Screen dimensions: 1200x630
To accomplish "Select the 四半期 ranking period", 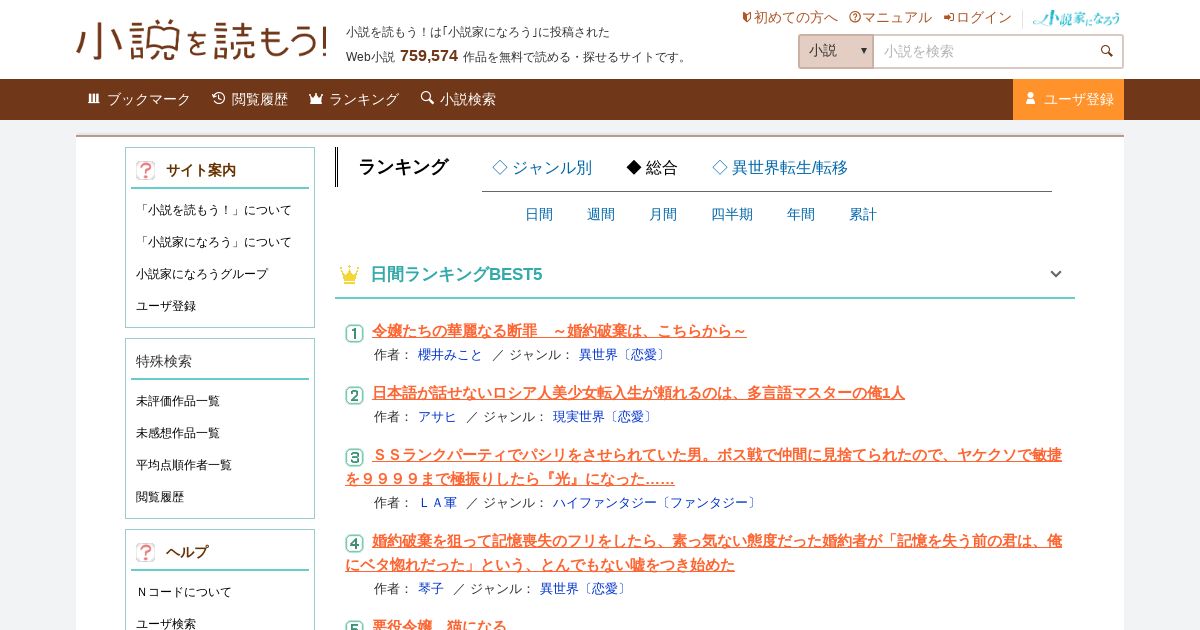I will (x=732, y=214).
